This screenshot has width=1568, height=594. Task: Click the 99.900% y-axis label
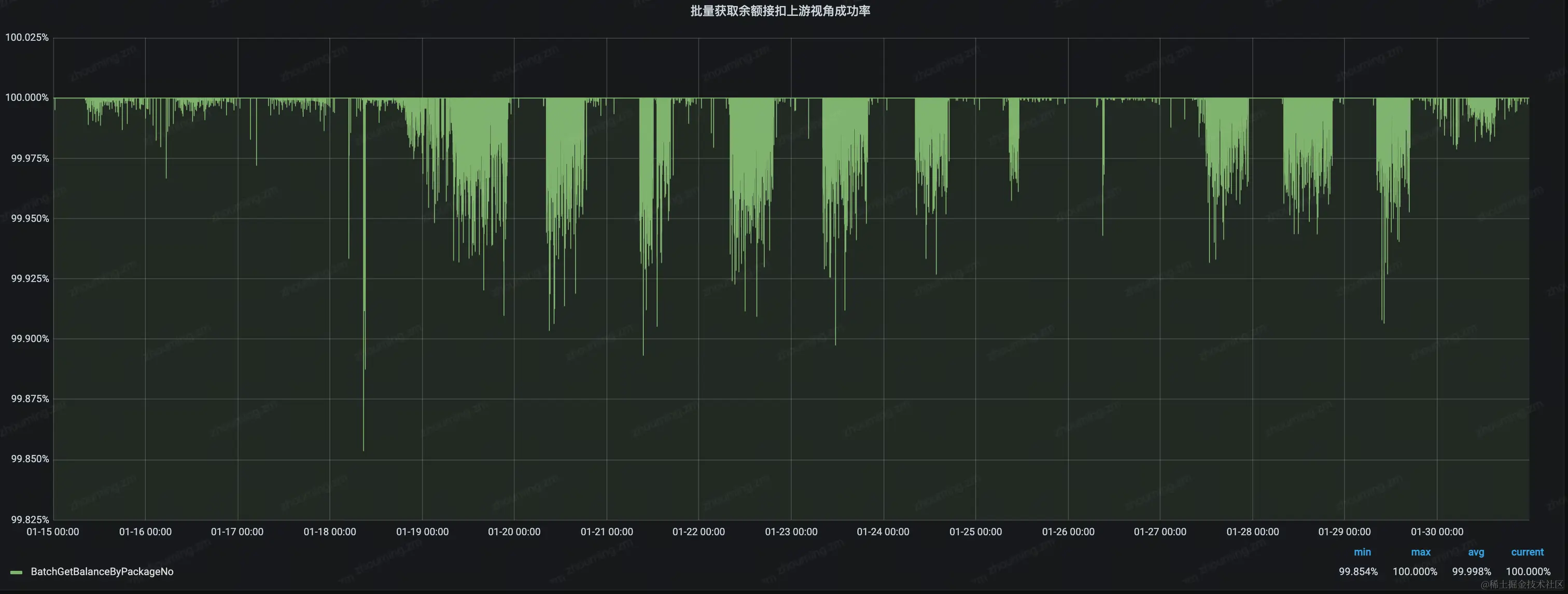tap(30, 339)
